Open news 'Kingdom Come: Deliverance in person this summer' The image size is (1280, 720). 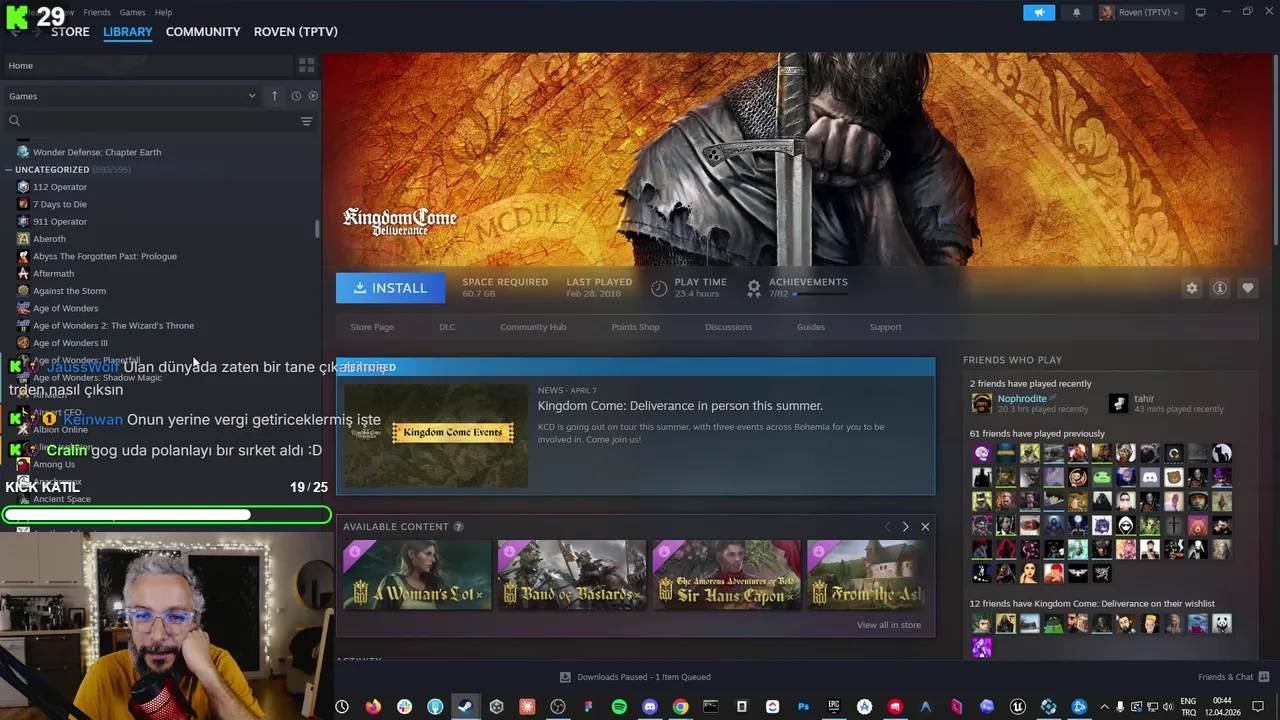pyautogui.click(x=680, y=406)
